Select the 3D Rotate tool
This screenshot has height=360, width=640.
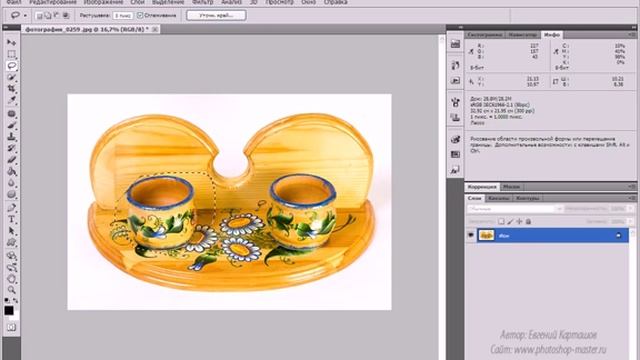click(11, 256)
